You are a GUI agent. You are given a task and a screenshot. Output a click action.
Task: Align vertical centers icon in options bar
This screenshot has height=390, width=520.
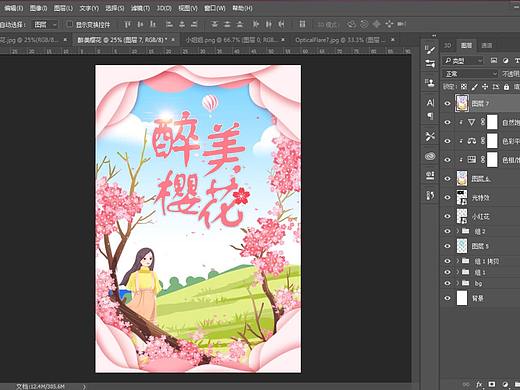(140, 24)
